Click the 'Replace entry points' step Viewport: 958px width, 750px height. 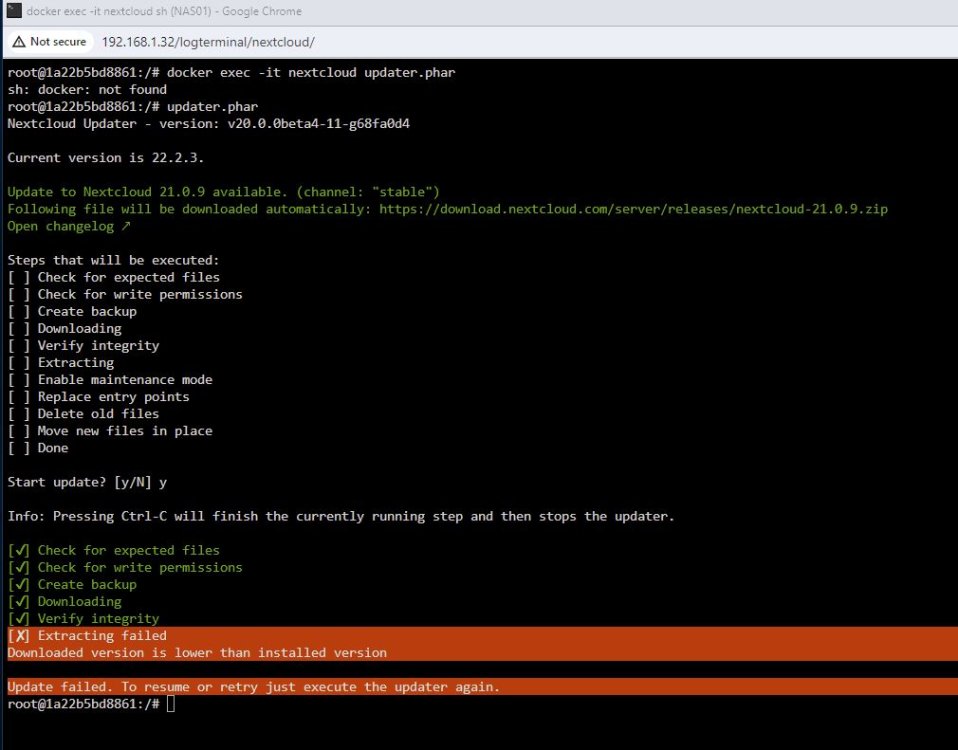[98, 397]
